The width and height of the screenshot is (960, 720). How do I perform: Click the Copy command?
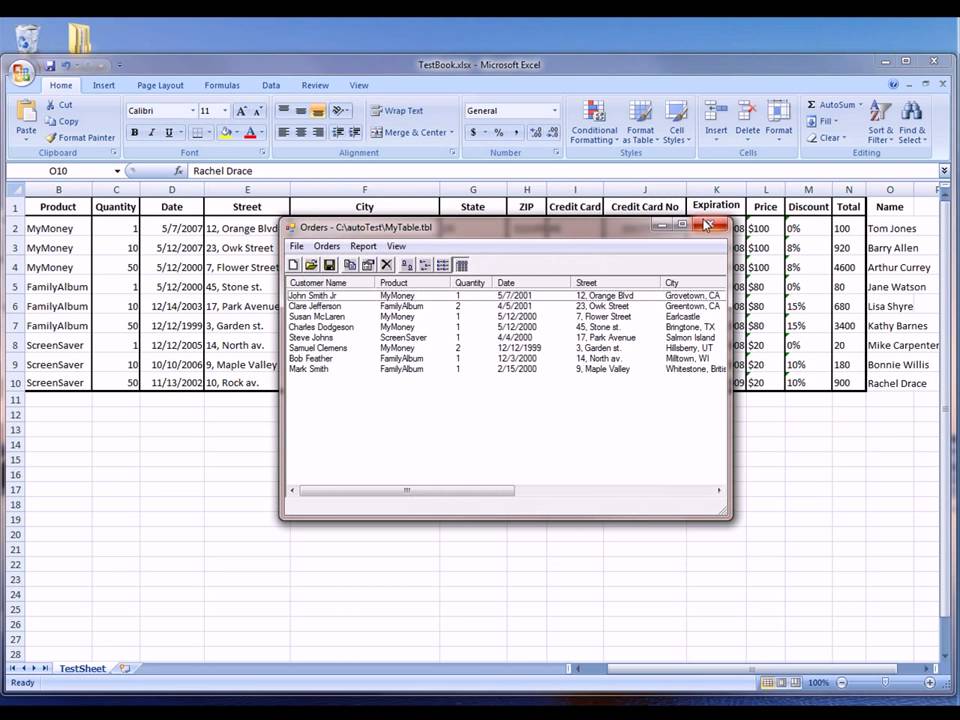(x=62, y=121)
